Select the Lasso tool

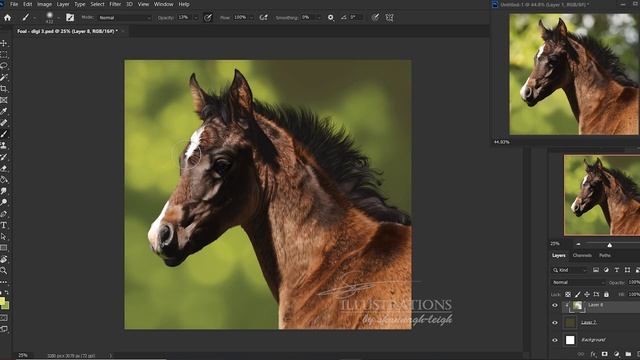pyautogui.click(x=4, y=66)
